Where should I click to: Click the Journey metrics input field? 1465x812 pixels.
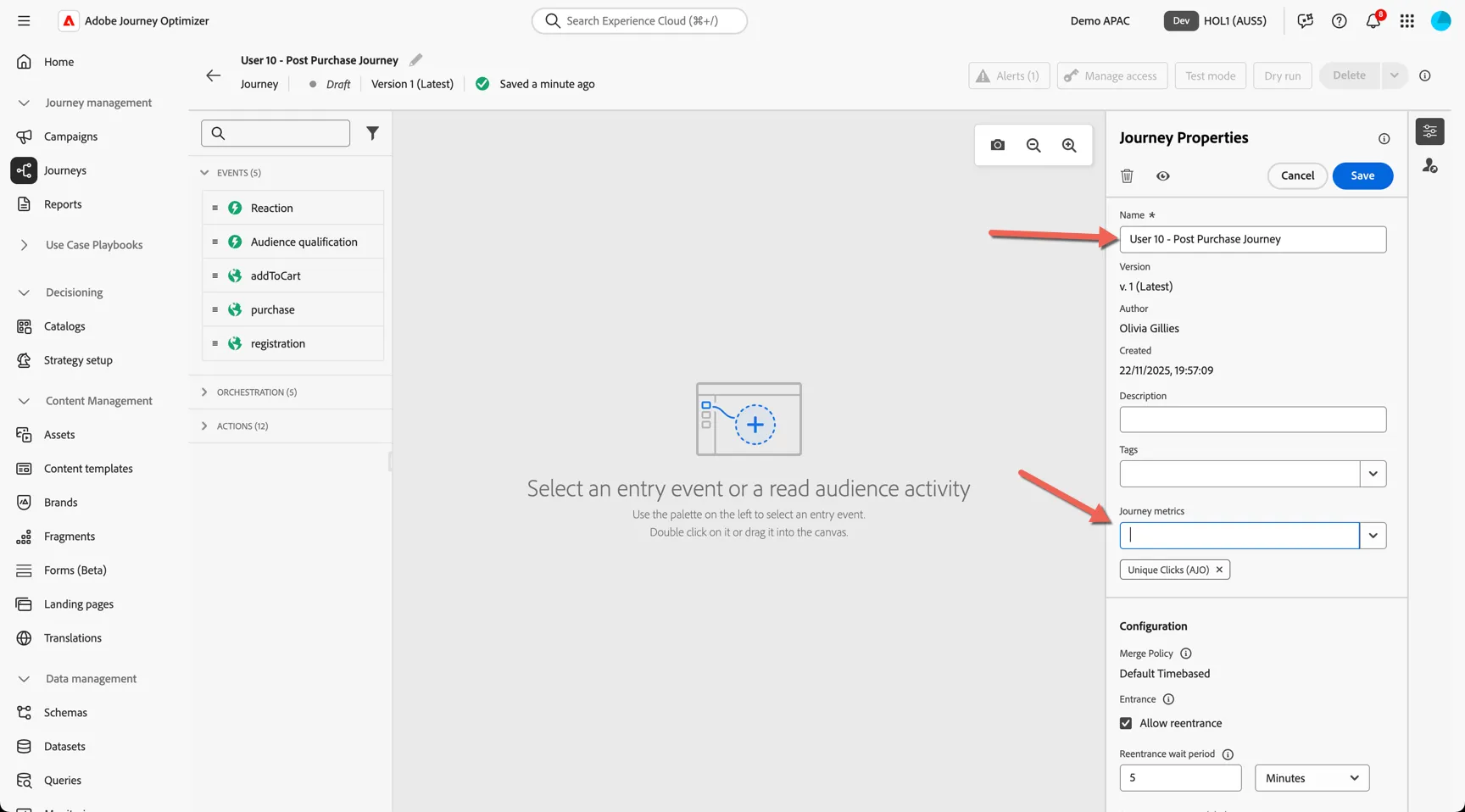point(1239,536)
